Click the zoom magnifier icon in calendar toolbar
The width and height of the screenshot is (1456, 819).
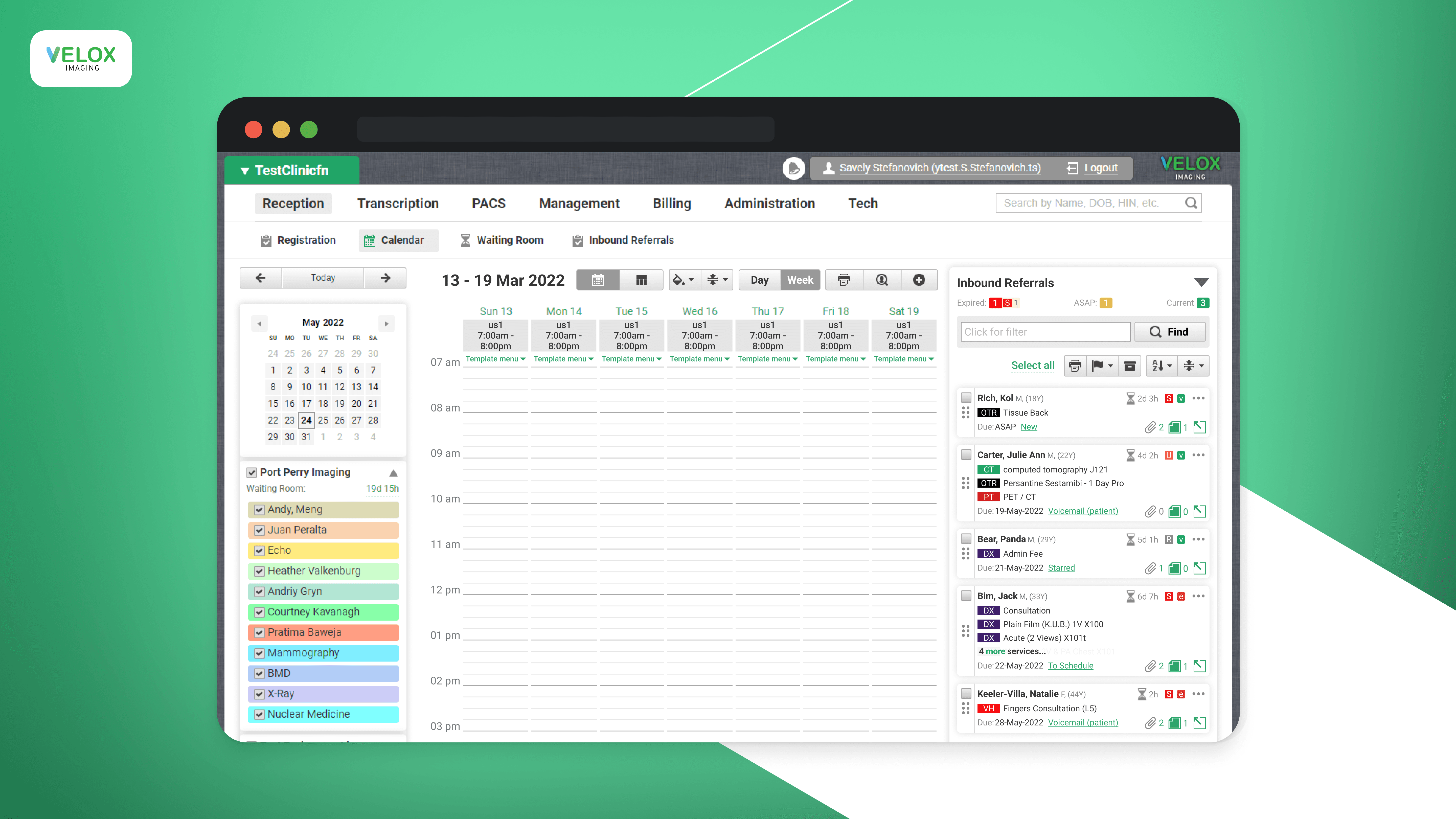(882, 280)
